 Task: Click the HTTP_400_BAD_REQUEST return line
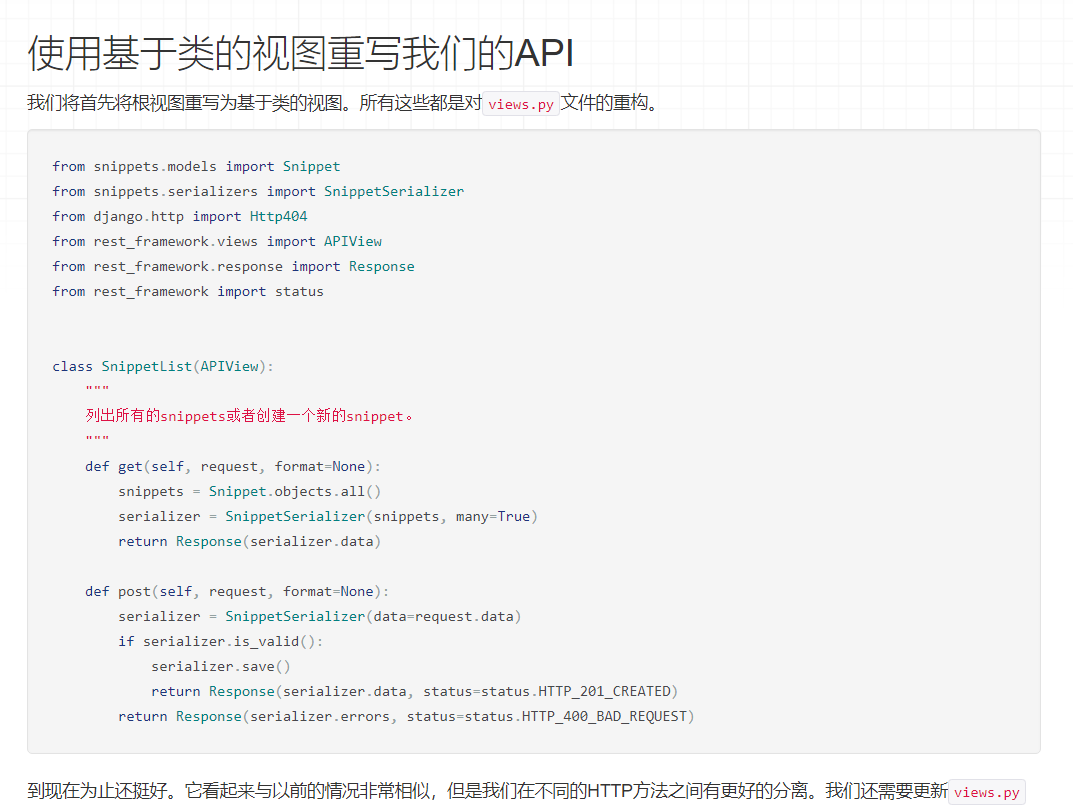click(x=406, y=716)
